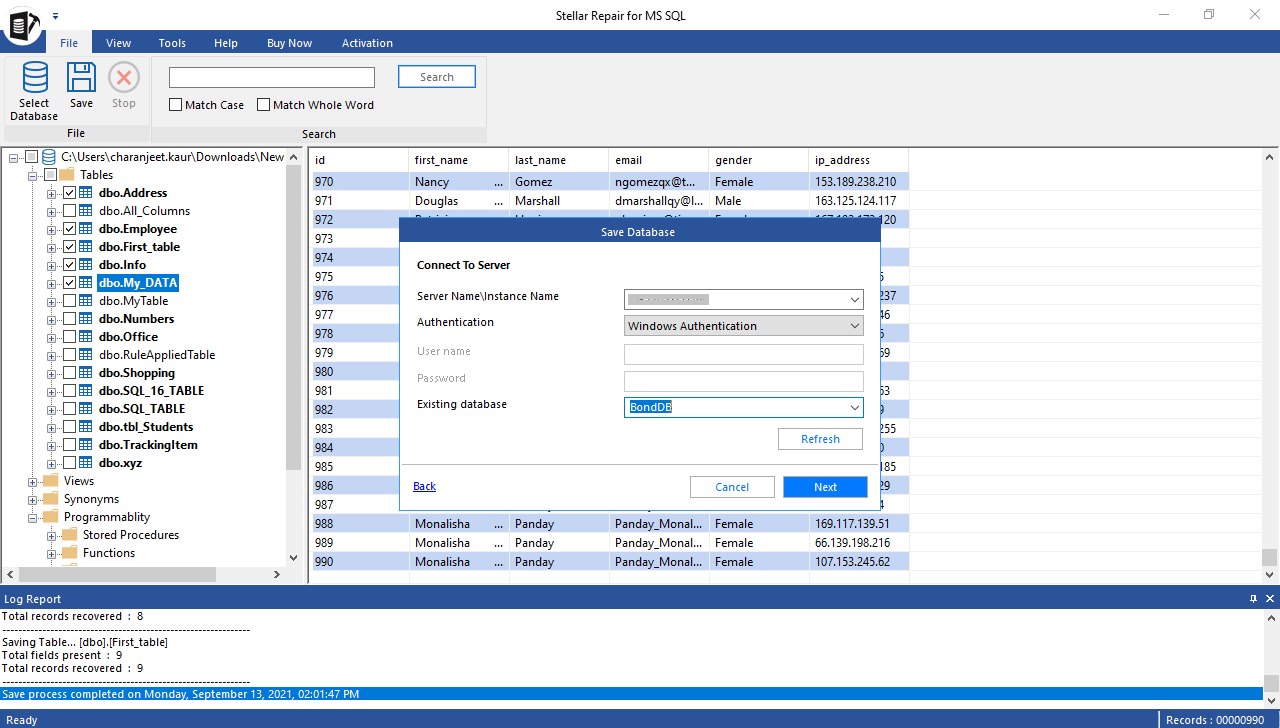Viewport: 1280px width, 728px height.
Task: Click the table icon beside dbo.Employee
Action: (86, 229)
